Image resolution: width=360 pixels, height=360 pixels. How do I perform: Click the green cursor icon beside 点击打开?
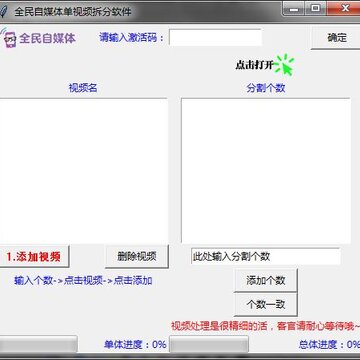coord(285,65)
